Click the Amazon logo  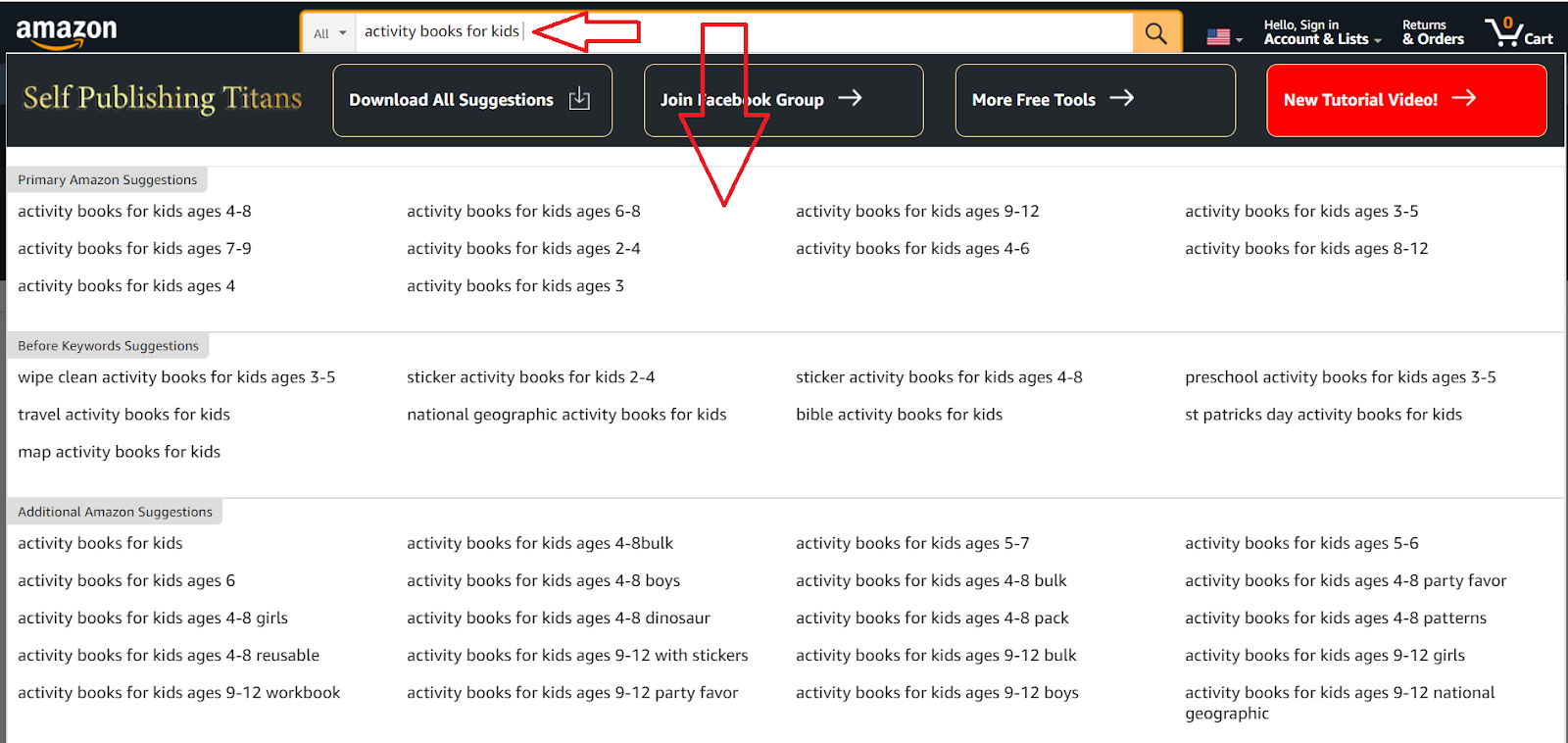pos(67,33)
